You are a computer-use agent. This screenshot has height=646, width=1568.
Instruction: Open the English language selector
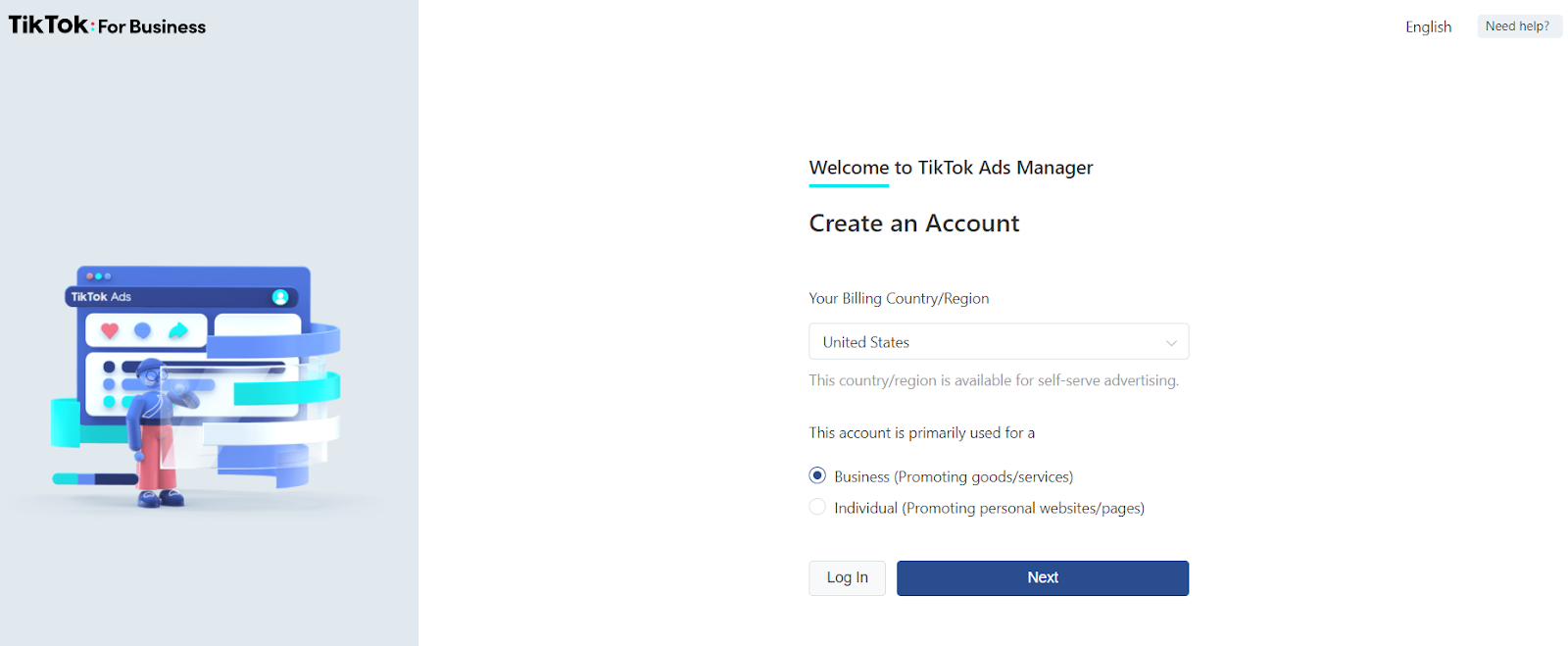pos(1428,26)
